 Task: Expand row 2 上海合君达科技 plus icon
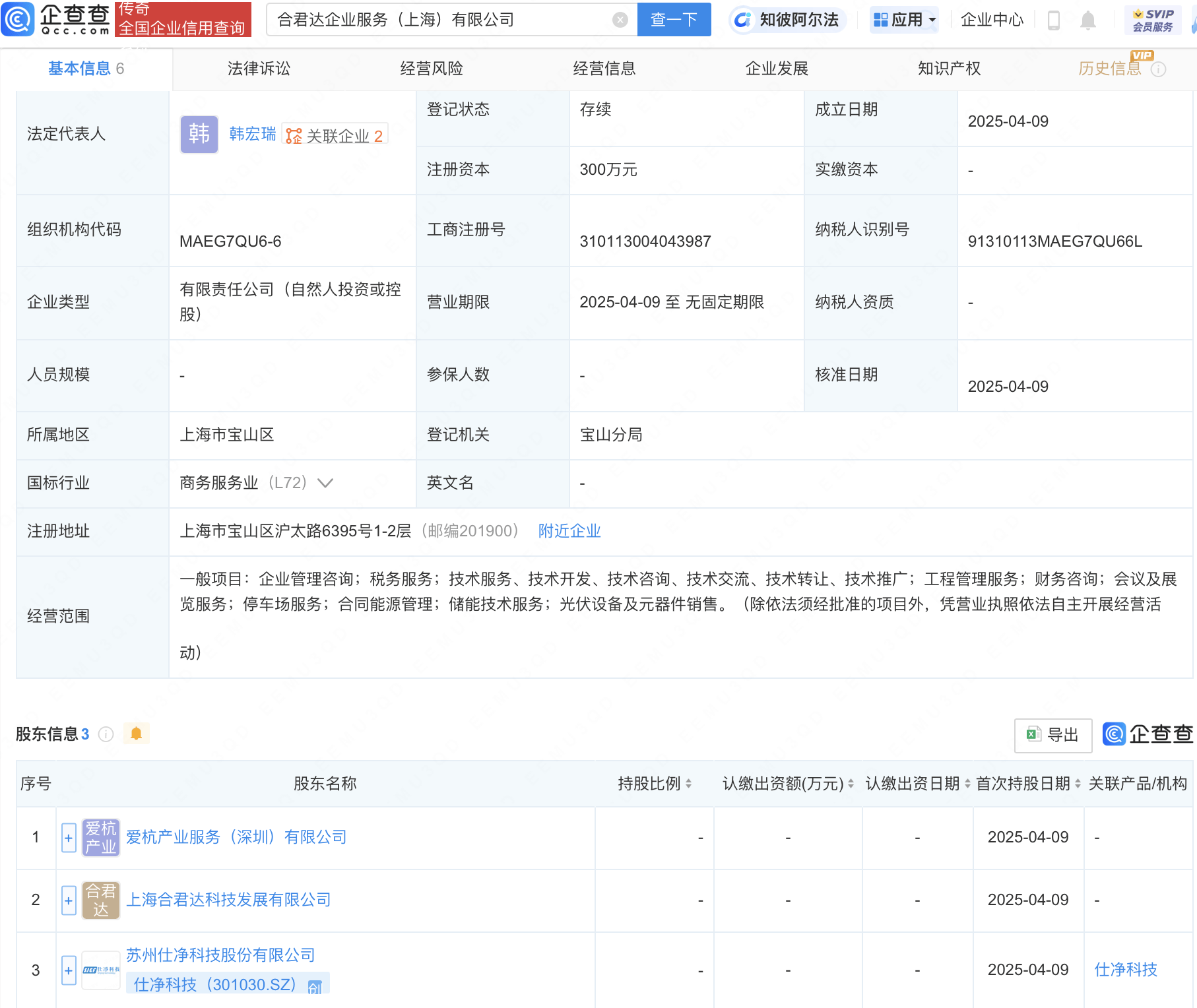(x=69, y=900)
